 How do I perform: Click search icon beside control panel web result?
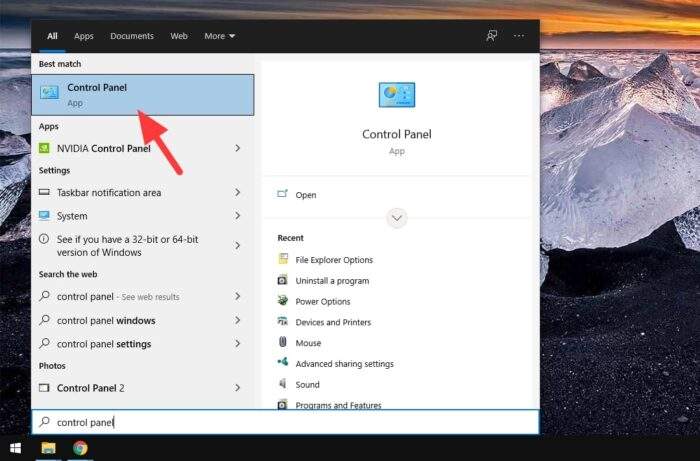(x=44, y=296)
